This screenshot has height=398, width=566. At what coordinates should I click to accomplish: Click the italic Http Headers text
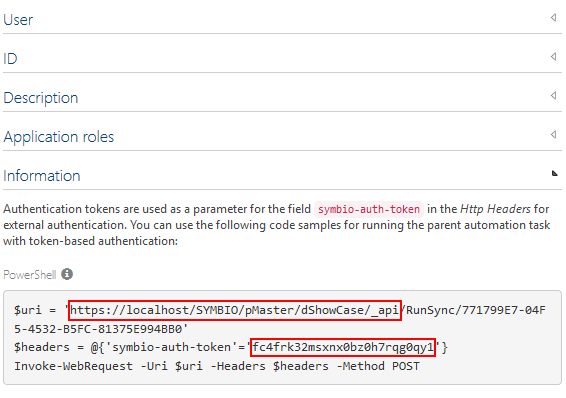coord(495,209)
